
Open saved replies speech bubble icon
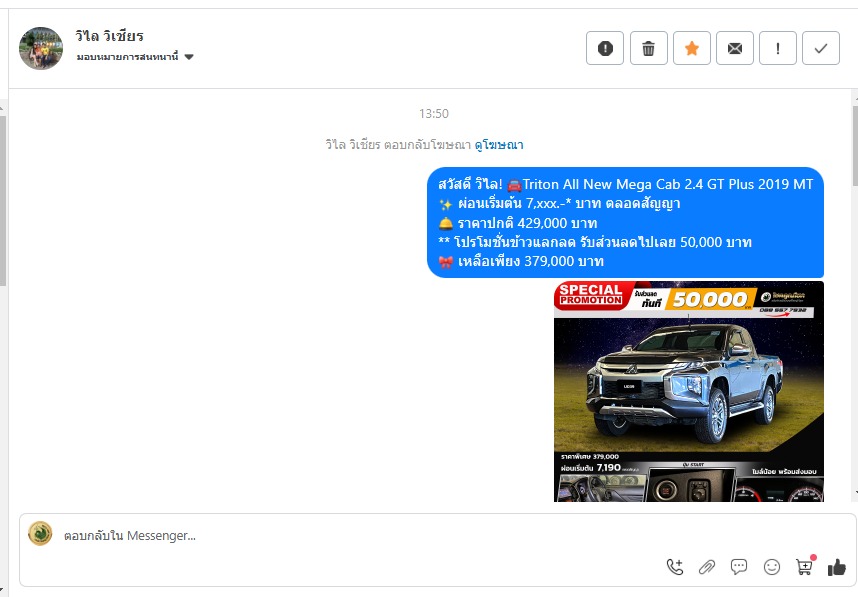coord(739,567)
